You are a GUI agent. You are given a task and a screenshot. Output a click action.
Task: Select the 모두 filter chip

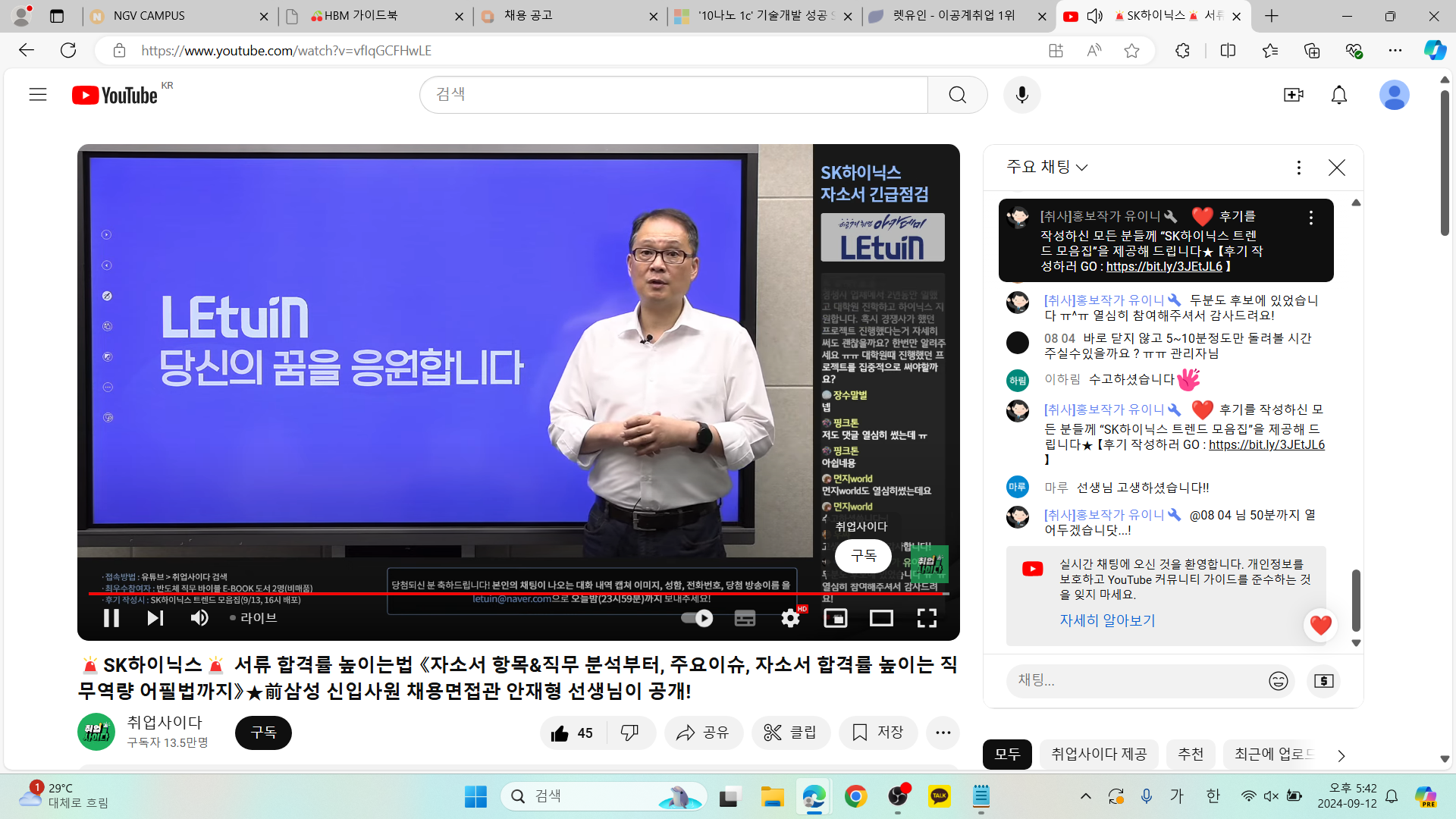[x=1007, y=755]
